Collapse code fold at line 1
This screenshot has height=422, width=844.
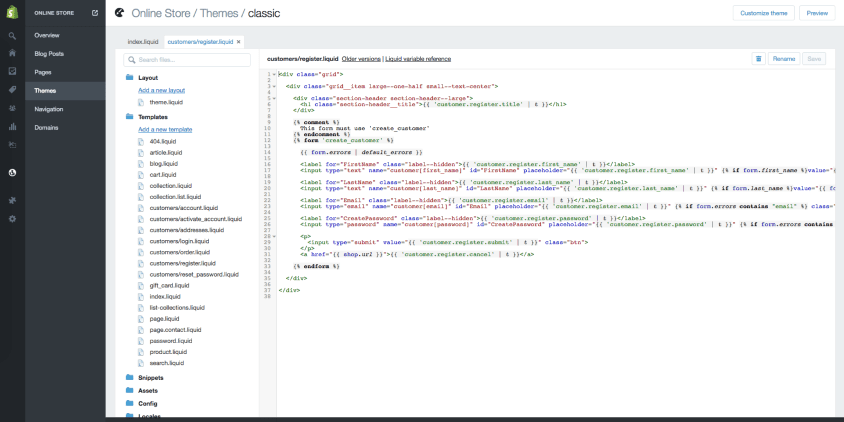(274, 74)
